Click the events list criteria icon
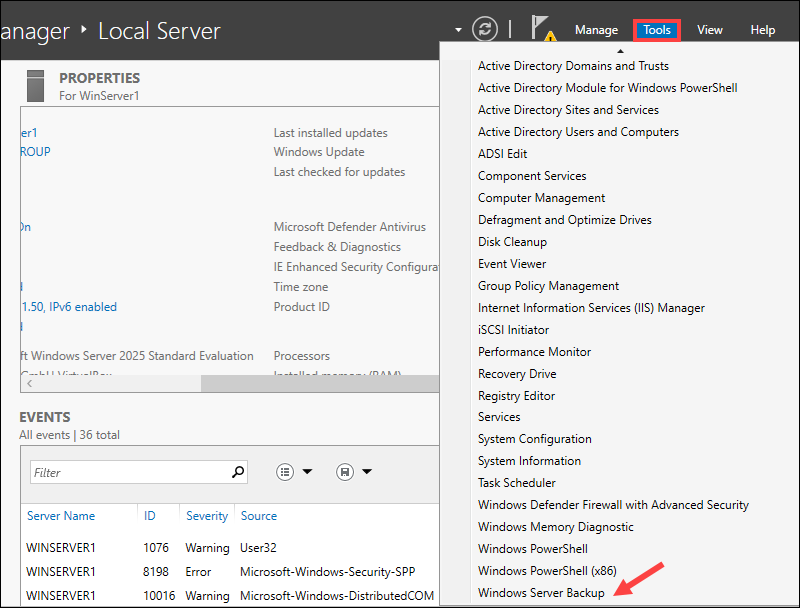The width and height of the screenshot is (800, 608). click(285, 472)
